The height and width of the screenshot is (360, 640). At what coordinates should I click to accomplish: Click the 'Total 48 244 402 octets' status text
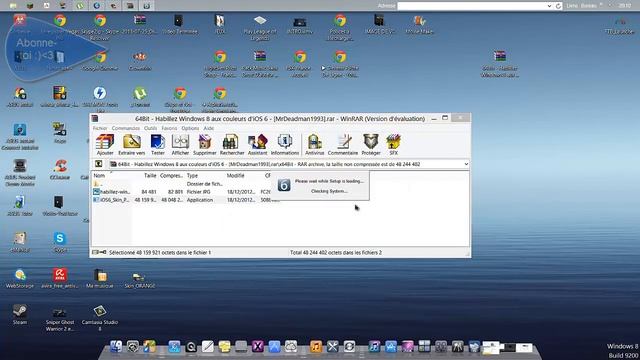[336, 253]
